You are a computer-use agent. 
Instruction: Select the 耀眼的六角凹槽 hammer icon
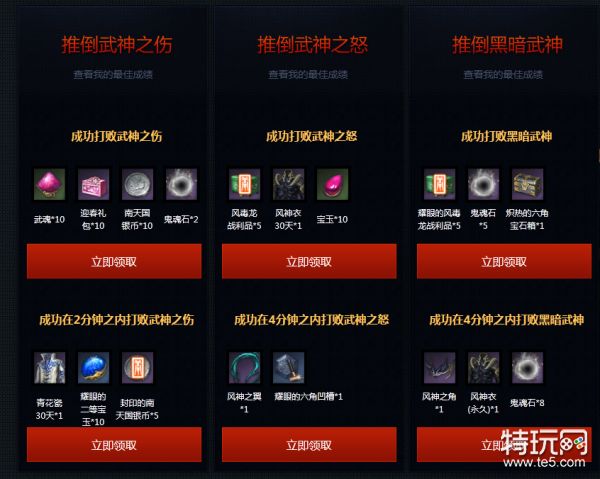click(x=289, y=368)
